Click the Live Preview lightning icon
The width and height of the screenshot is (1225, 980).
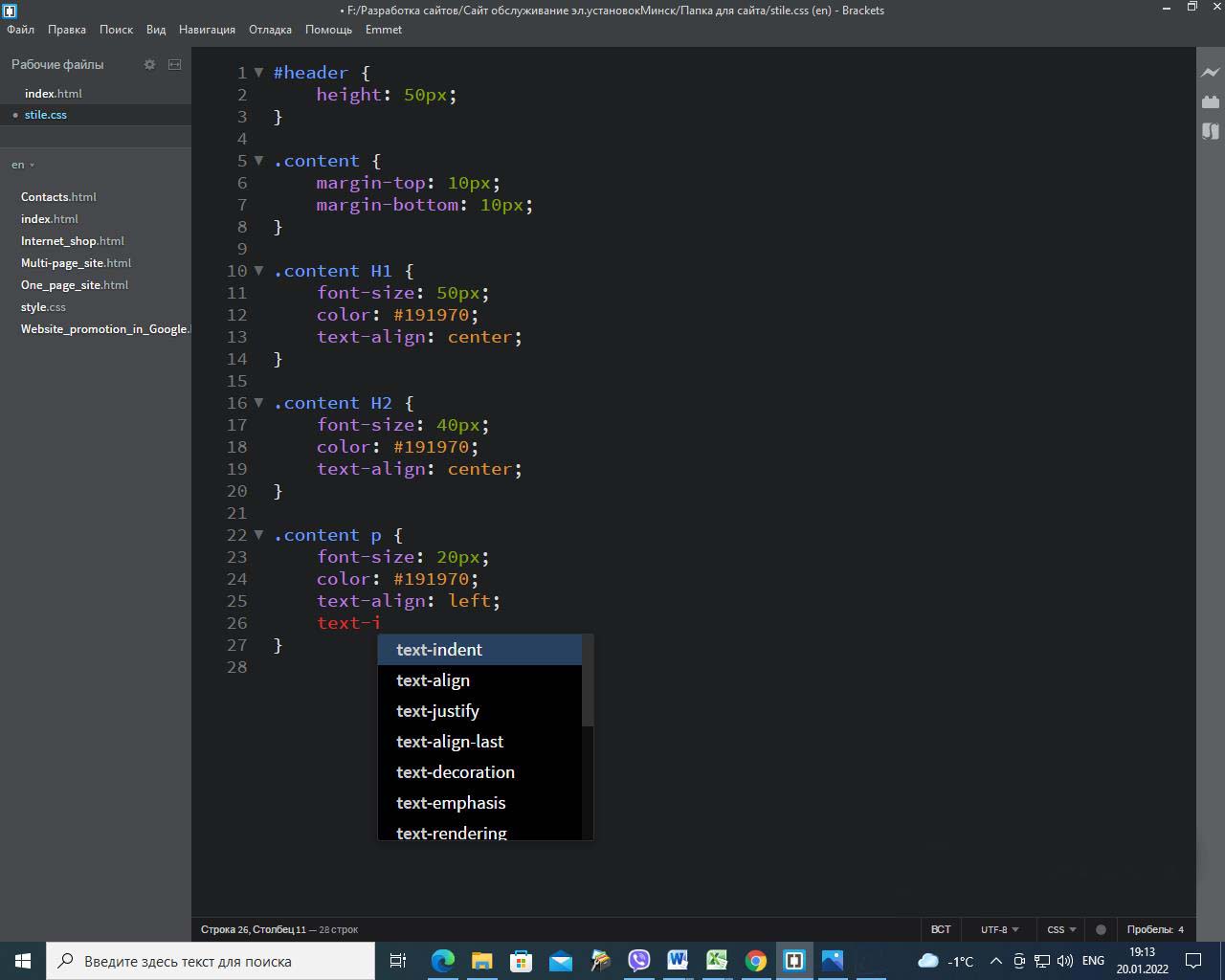coord(1210,73)
